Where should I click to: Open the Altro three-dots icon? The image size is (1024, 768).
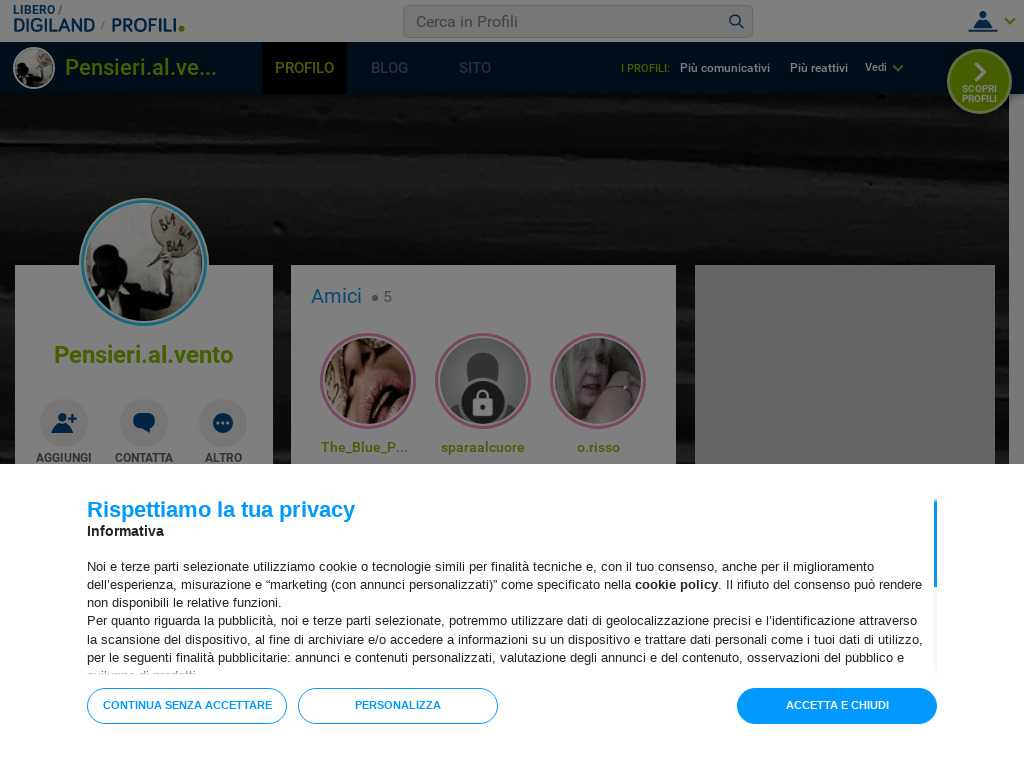[x=223, y=423]
